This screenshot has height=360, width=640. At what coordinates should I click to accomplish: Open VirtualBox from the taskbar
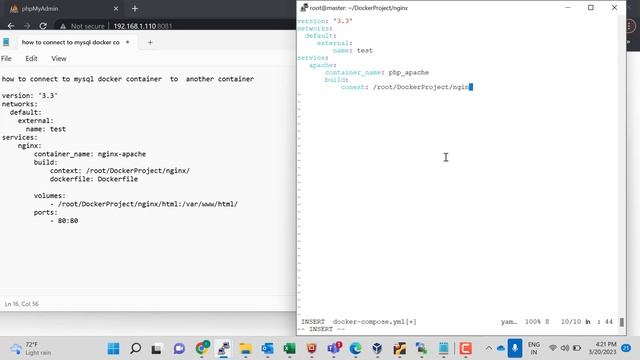click(377, 349)
